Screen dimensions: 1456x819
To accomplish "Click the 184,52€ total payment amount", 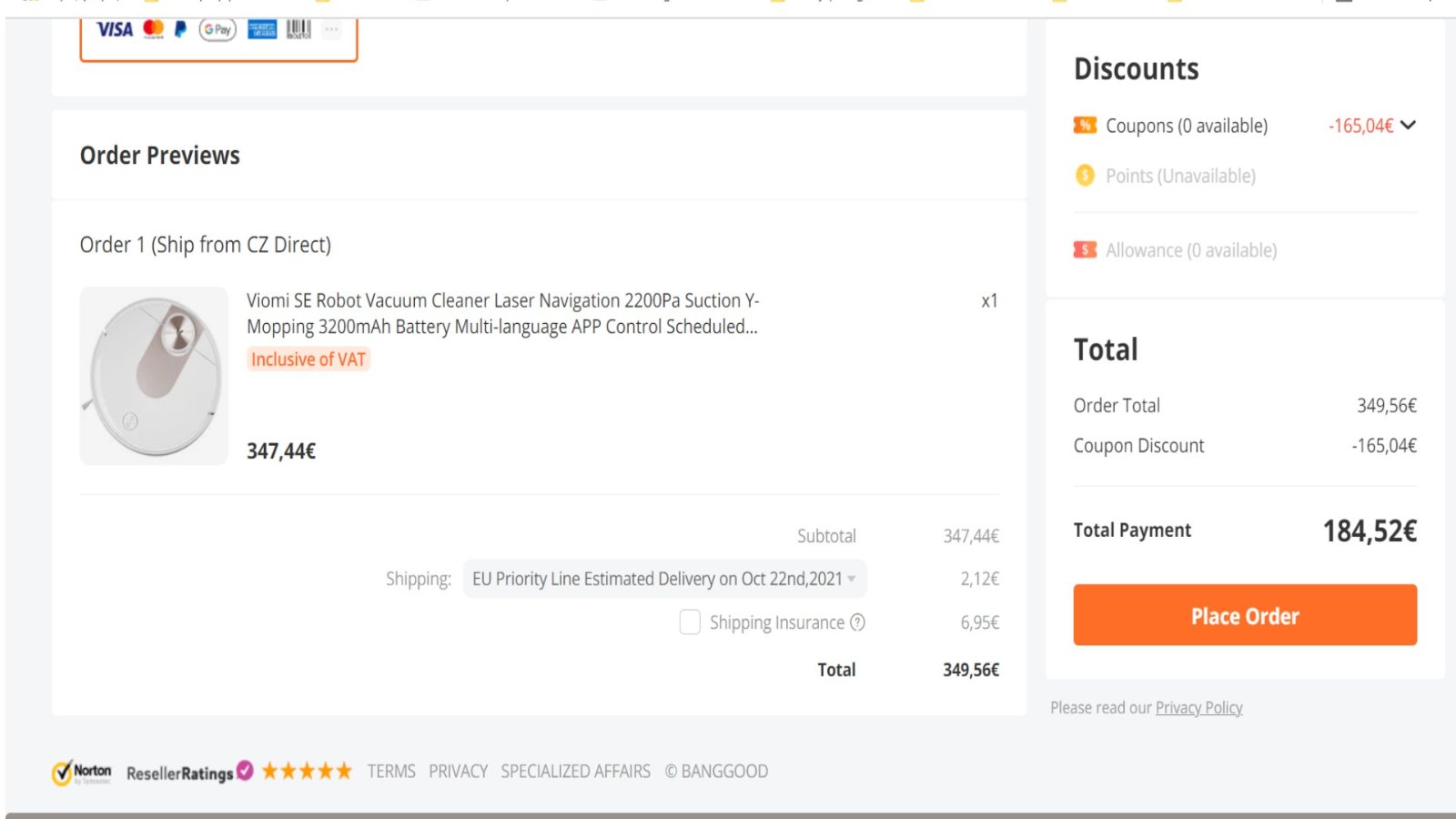I will pyautogui.click(x=1370, y=531).
